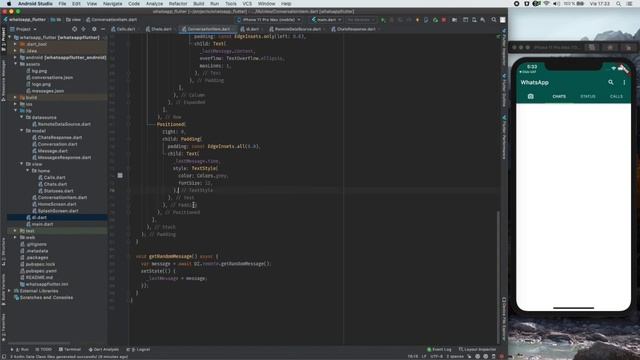Image resolution: width=640 pixels, height=360 pixels.
Task: Open Terminal tool window button
Action: coord(70,349)
